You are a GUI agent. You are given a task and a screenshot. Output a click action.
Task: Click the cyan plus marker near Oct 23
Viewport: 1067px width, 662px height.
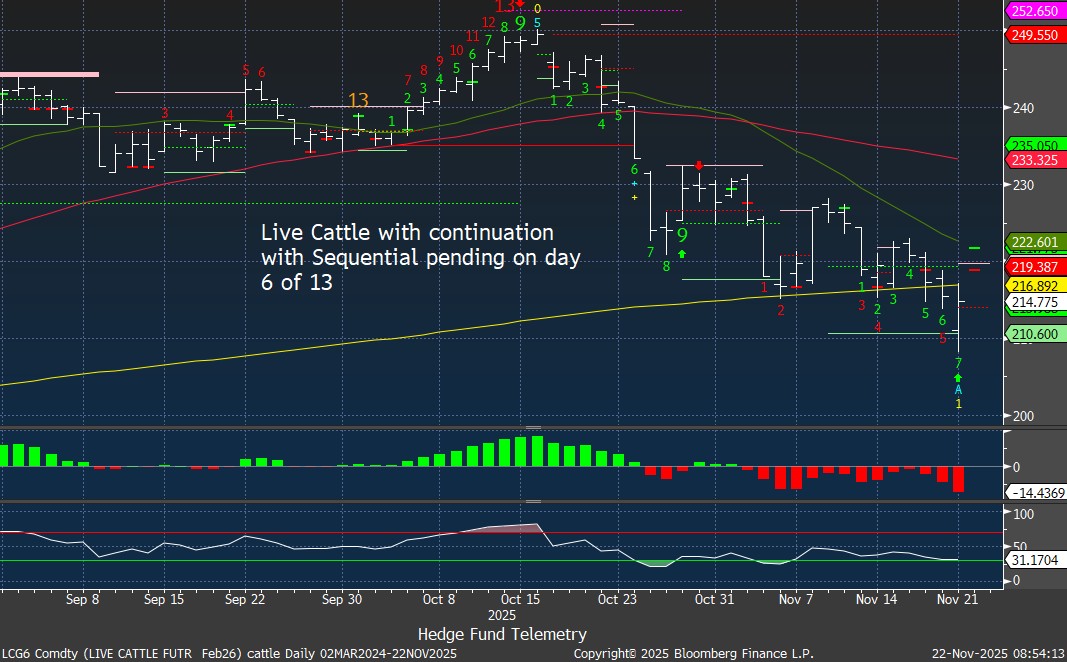pos(634,184)
